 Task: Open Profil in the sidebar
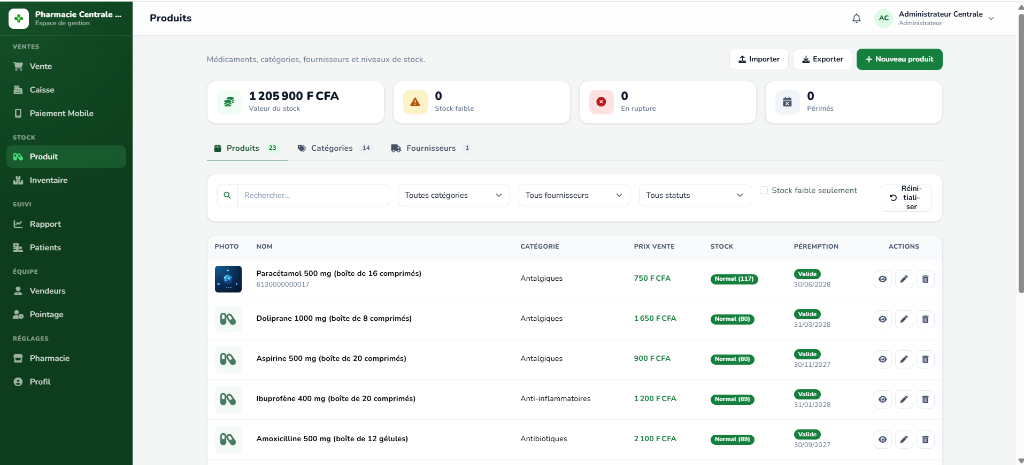(x=66, y=382)
